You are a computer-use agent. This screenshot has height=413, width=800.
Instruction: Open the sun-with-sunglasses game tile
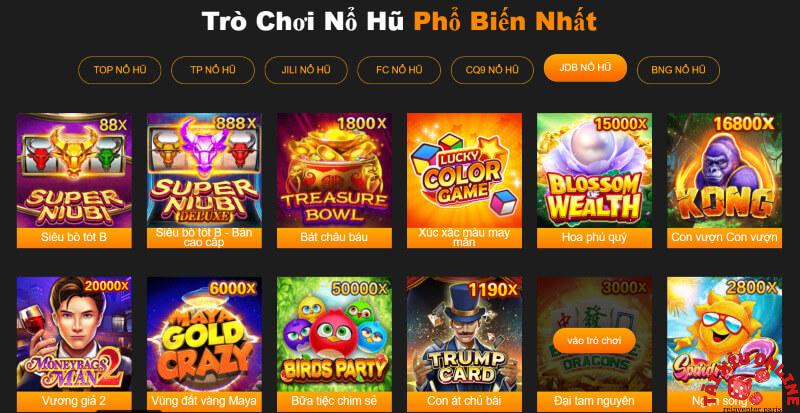pos(724,334)
